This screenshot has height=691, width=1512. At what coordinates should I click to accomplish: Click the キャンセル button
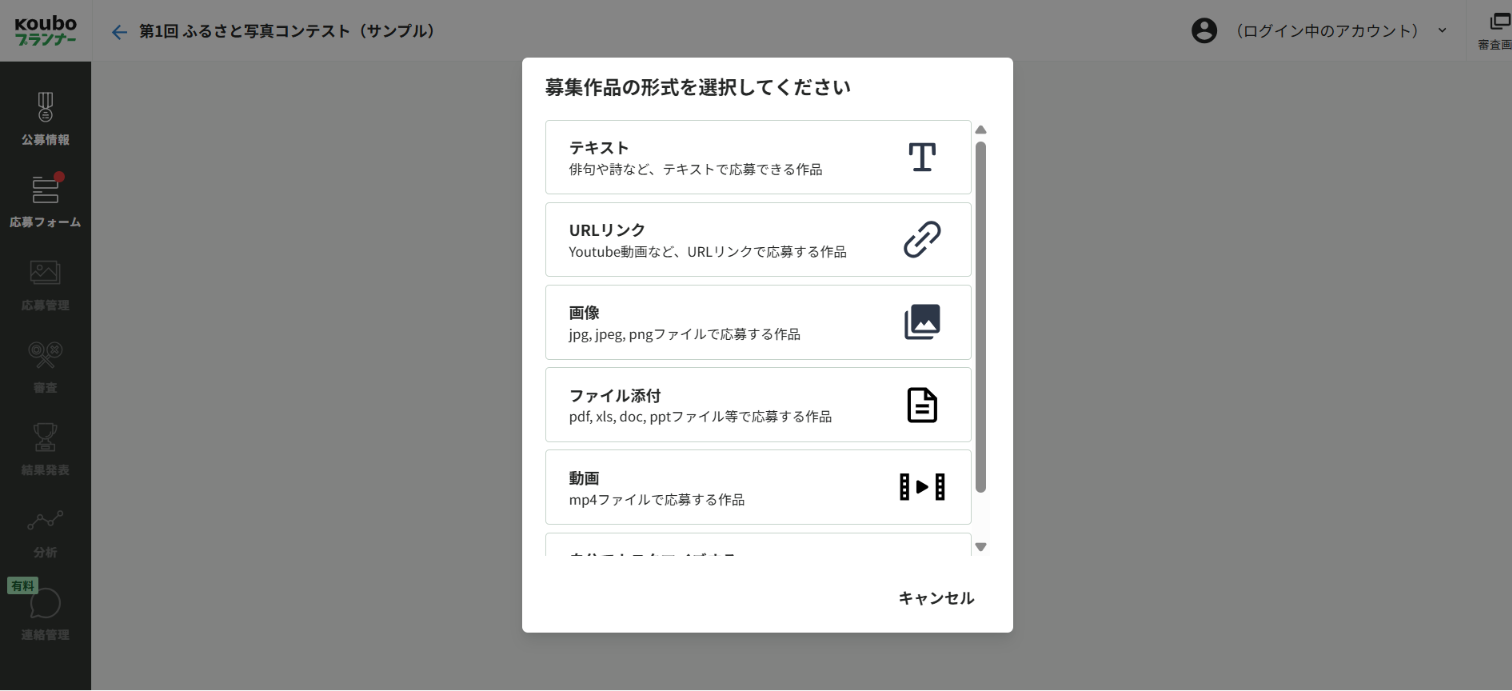tap(936, 598)
